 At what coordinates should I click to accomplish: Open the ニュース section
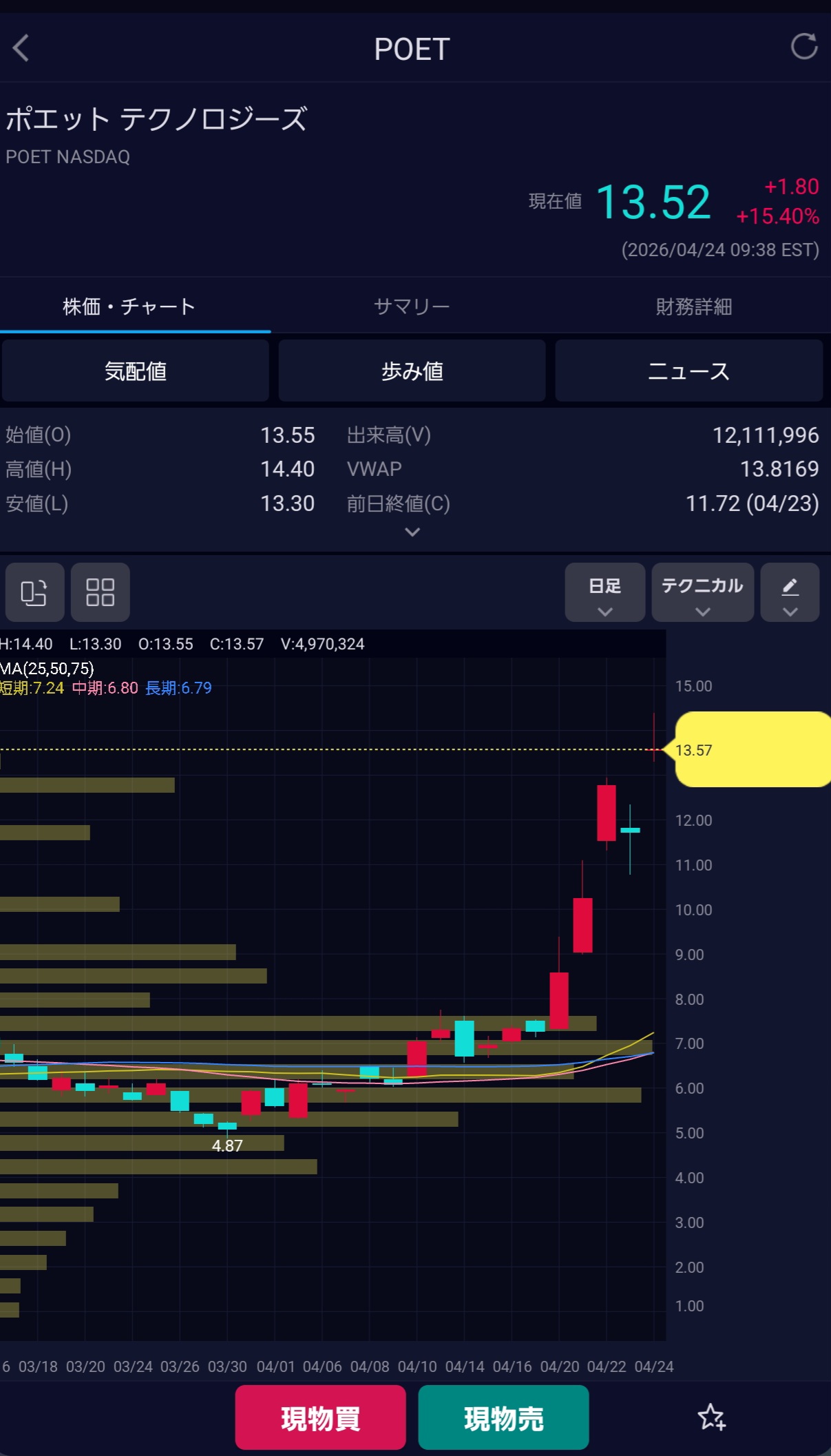pyautogui.click(x=688, y=371)
